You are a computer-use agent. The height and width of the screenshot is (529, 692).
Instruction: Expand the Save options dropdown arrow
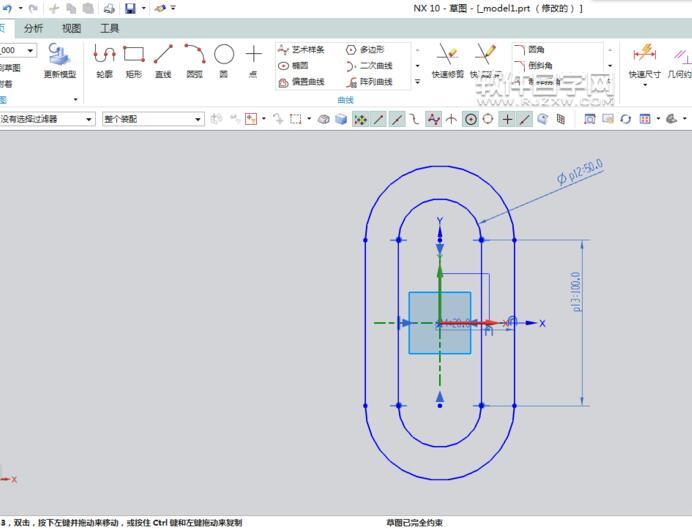tap(143, 8)
